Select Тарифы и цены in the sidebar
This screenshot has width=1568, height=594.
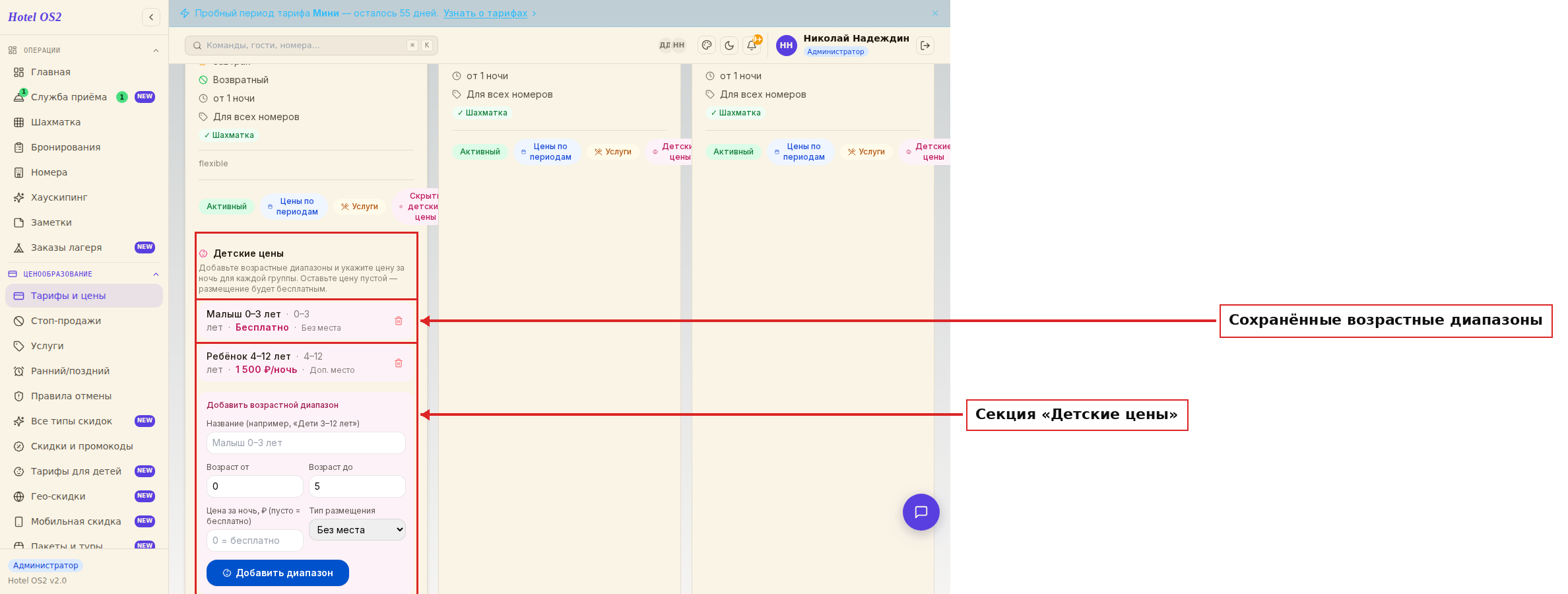[x=84, y=296]
